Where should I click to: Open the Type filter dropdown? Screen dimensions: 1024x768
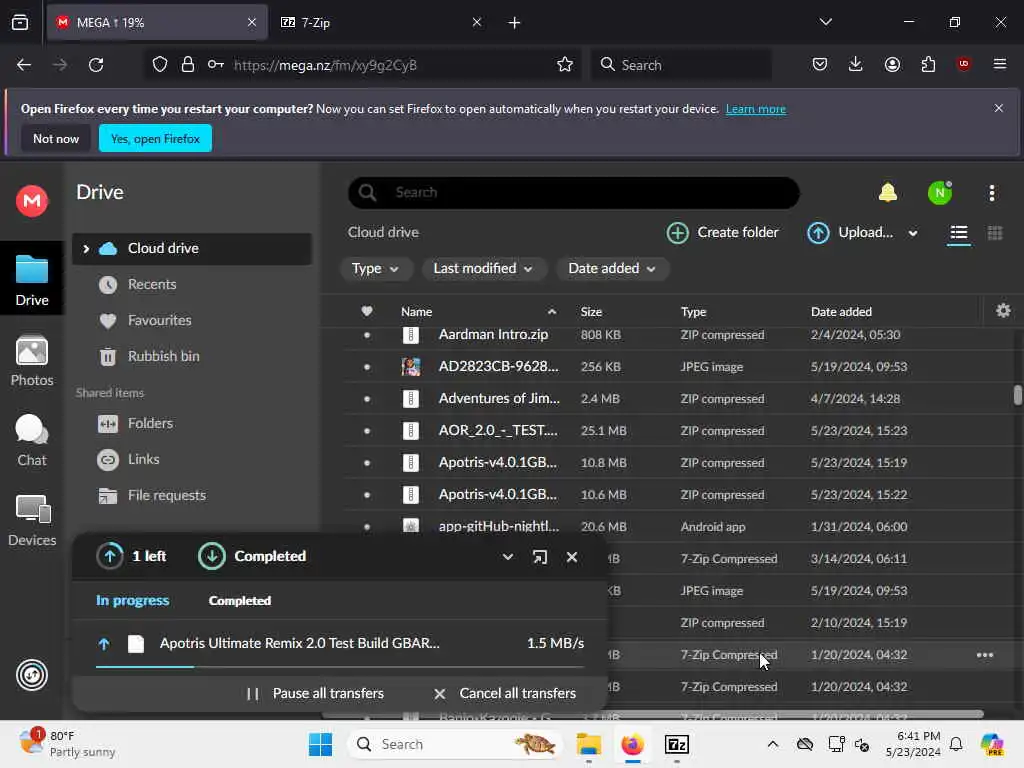point(376,268)
